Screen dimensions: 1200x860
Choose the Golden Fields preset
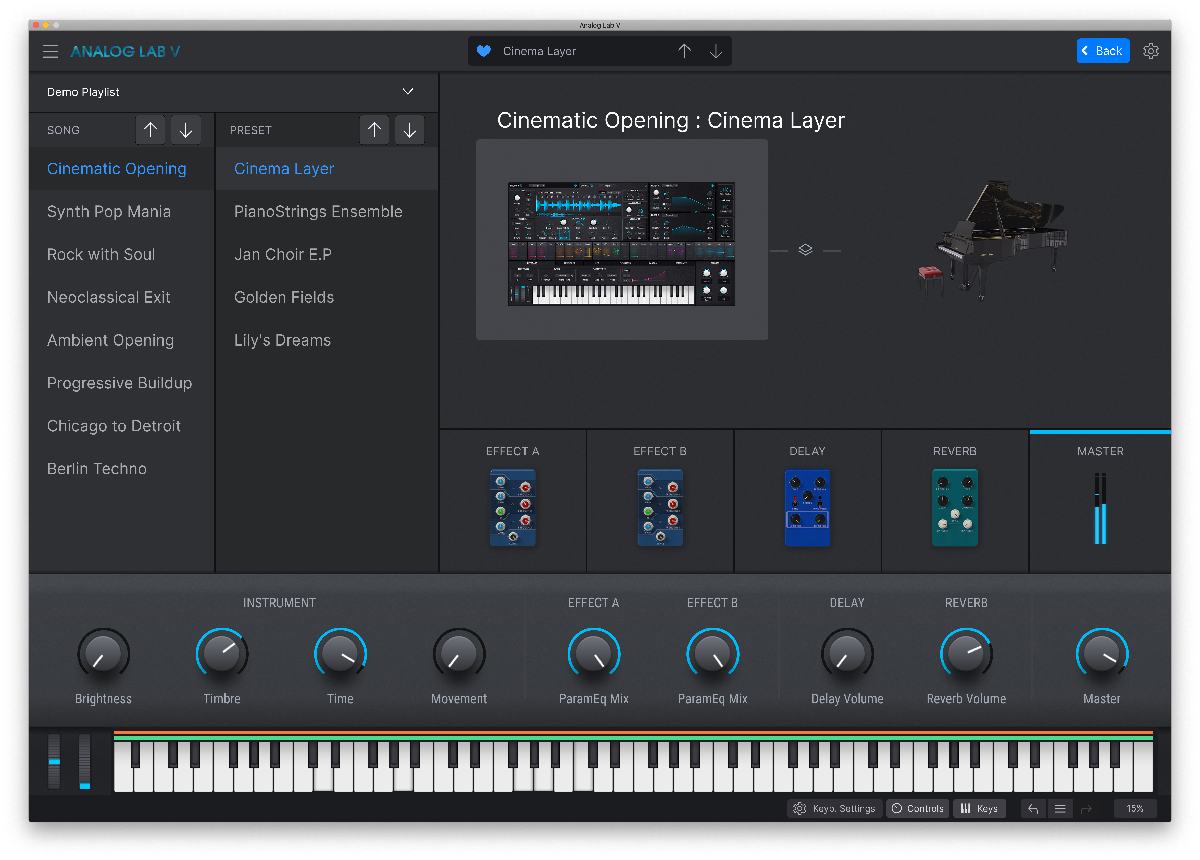(x=327, y=298)
